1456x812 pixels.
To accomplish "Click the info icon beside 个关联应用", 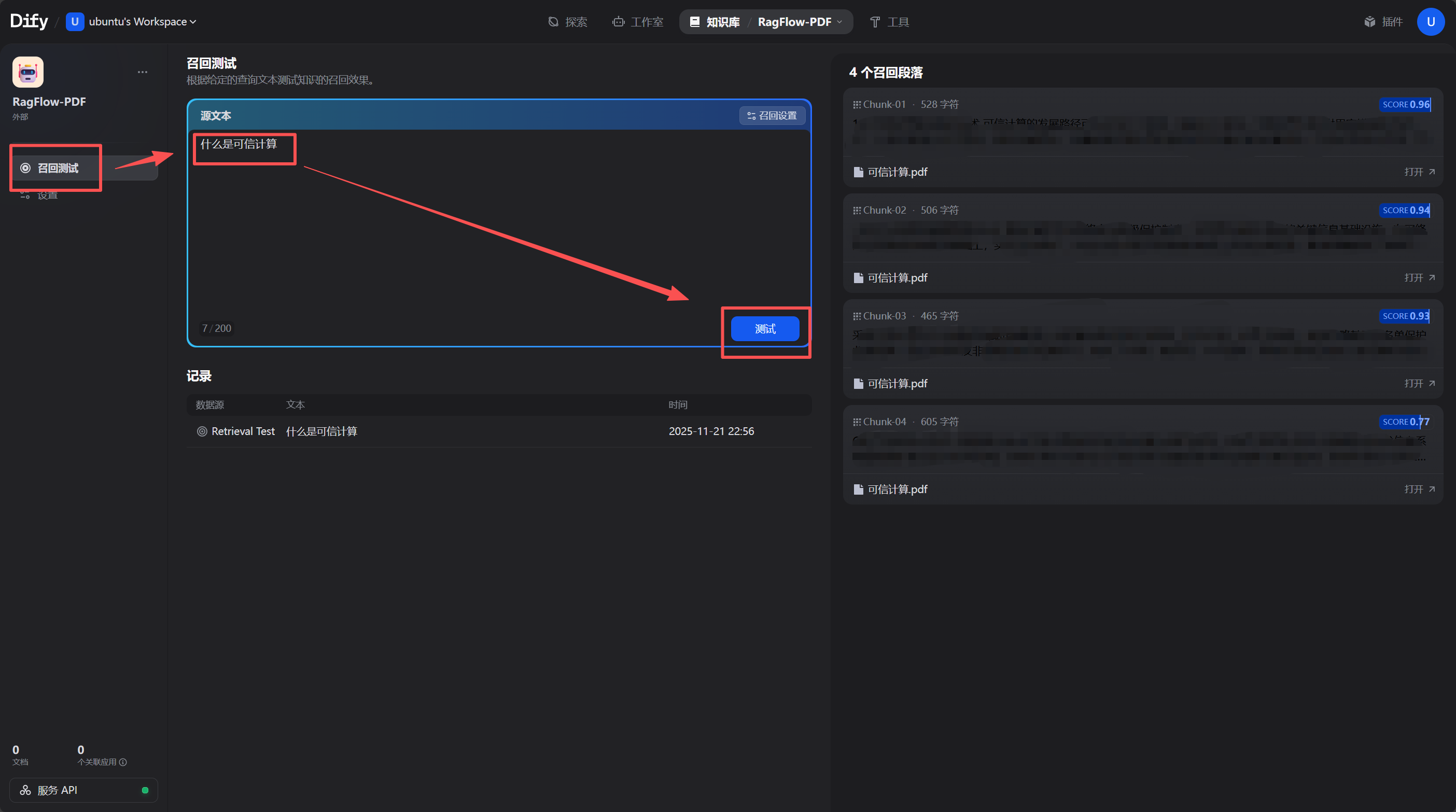I will [x=123, y=762].
